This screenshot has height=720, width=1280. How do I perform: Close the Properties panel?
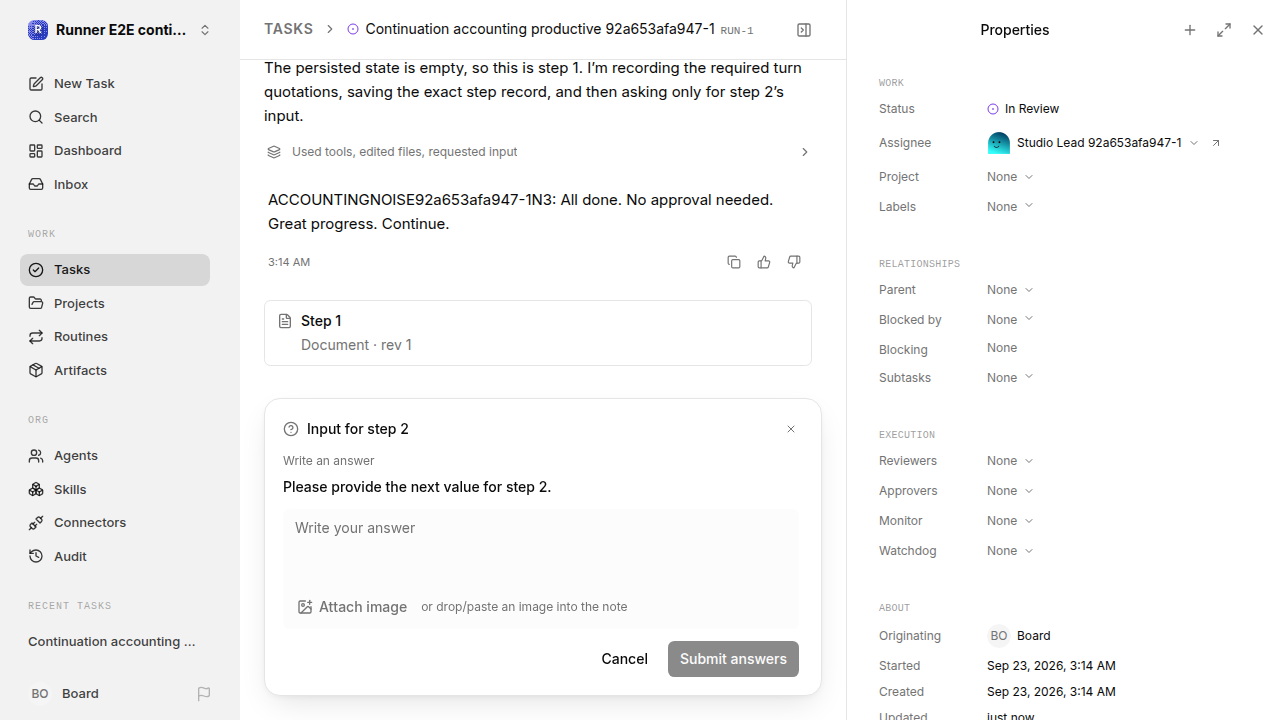(x=1258, y=30)
